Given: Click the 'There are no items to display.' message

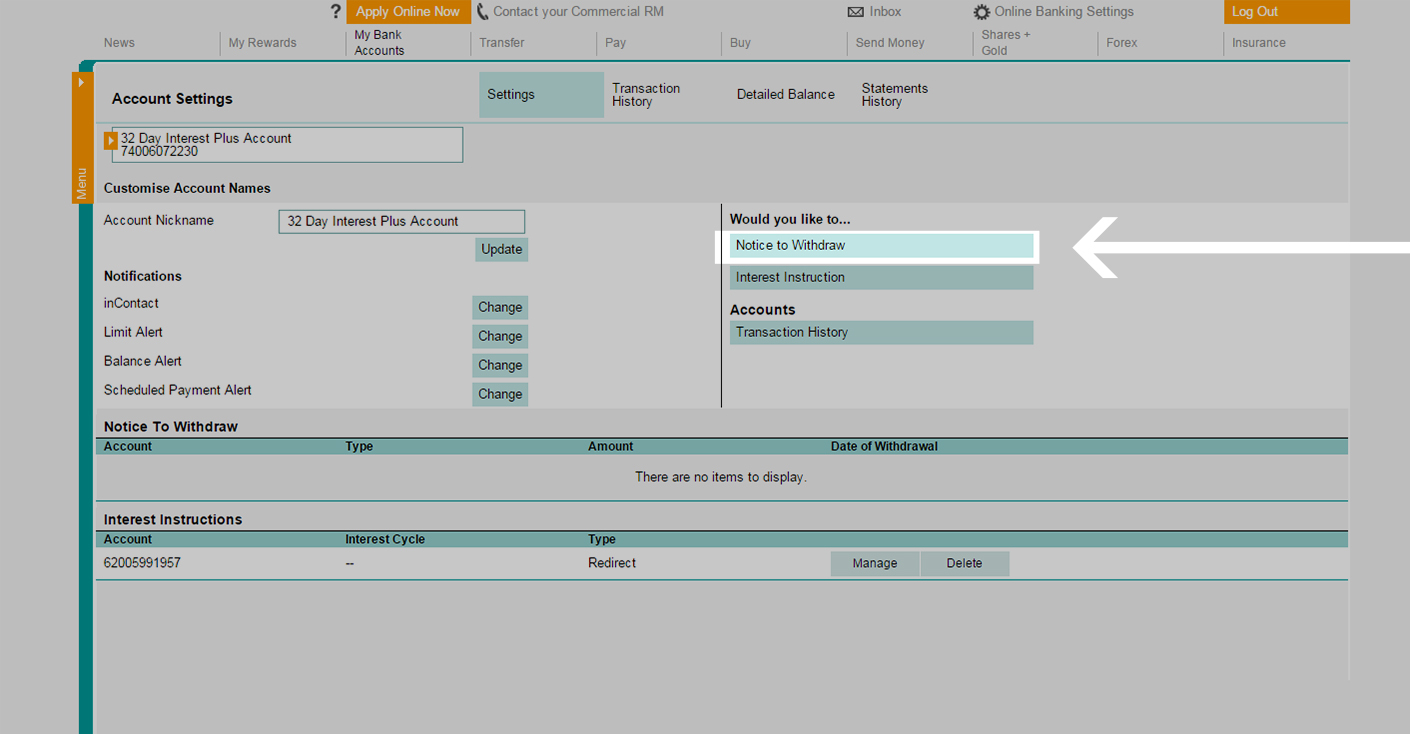Looking at the screenshot, I should [721, 477].
